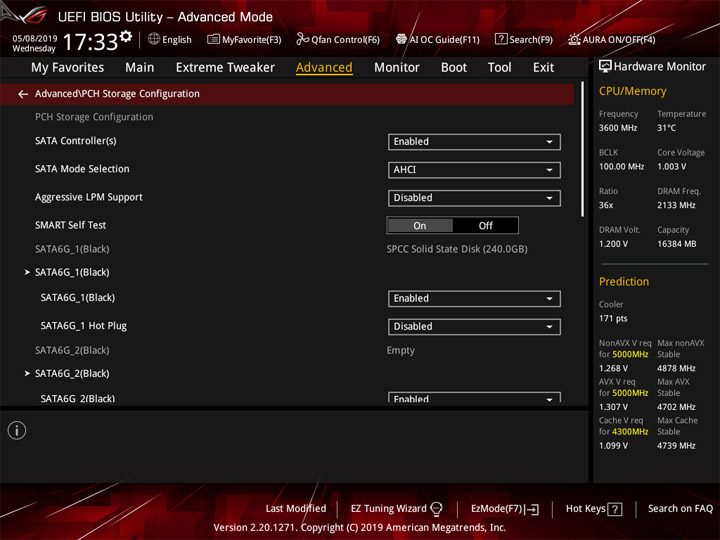Open the SATA6G_1 Hot Plug dropdown
Viewport: 720px width, 540px height.
point(474,326)
